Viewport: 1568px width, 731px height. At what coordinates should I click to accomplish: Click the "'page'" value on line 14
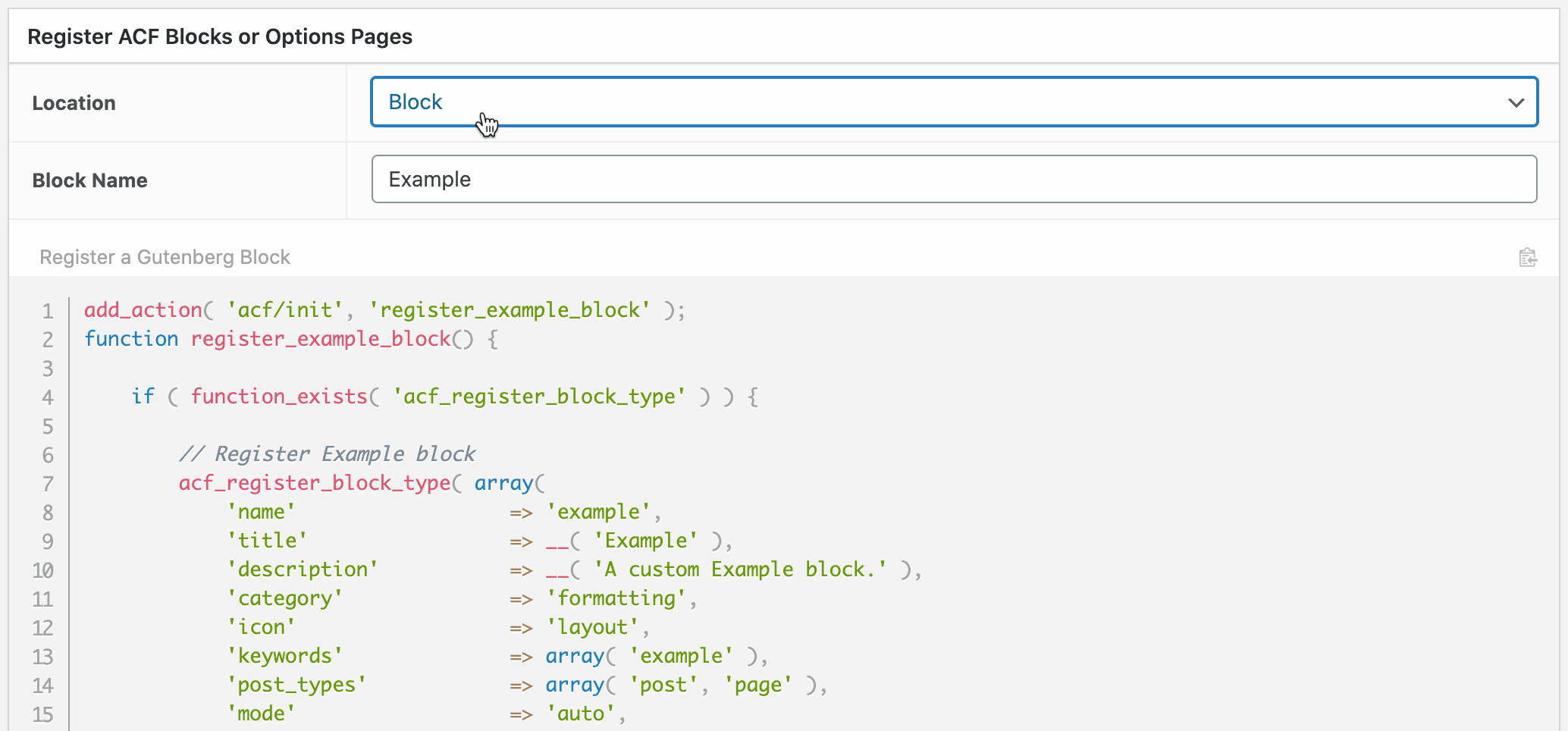(758, 685)
